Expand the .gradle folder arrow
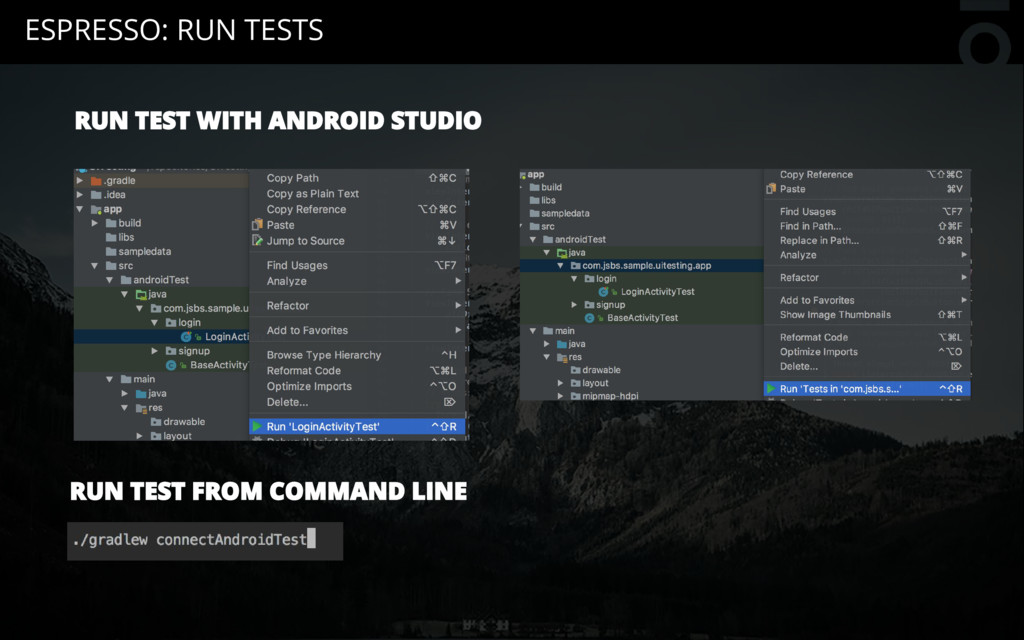The image size is (1024, 640). point(80,180)
